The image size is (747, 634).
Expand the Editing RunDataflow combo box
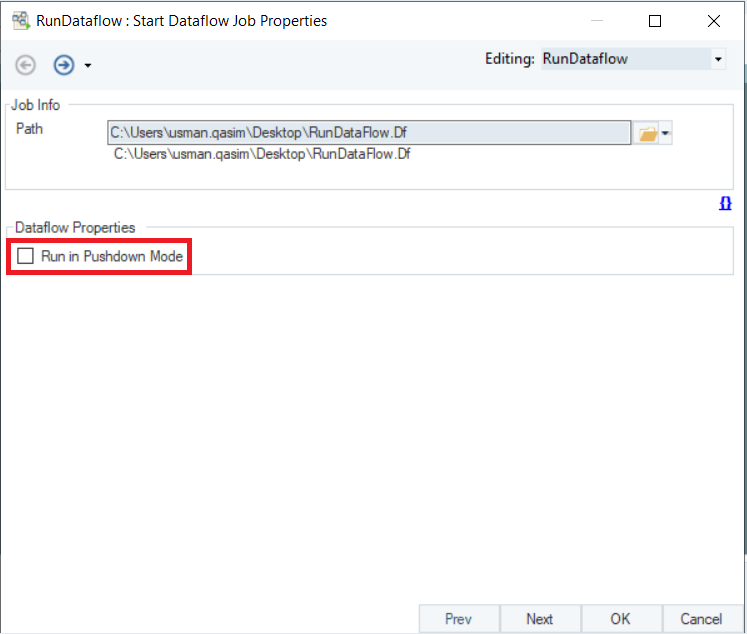point(717,59)
